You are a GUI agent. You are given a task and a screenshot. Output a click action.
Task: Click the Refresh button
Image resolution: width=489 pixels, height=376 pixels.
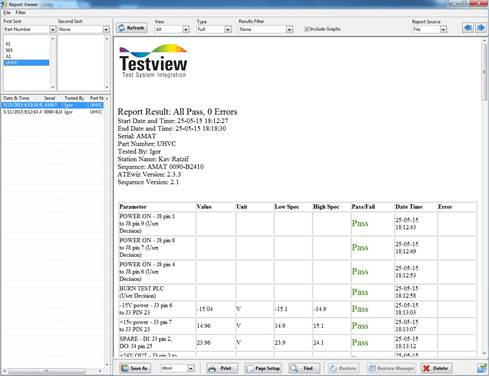pos(132,28)
